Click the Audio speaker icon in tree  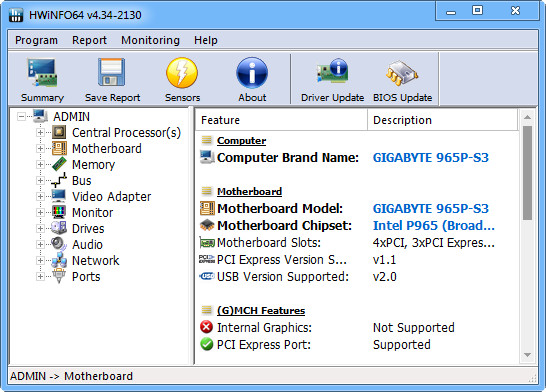pyautogui.click(x=59, y=244)
